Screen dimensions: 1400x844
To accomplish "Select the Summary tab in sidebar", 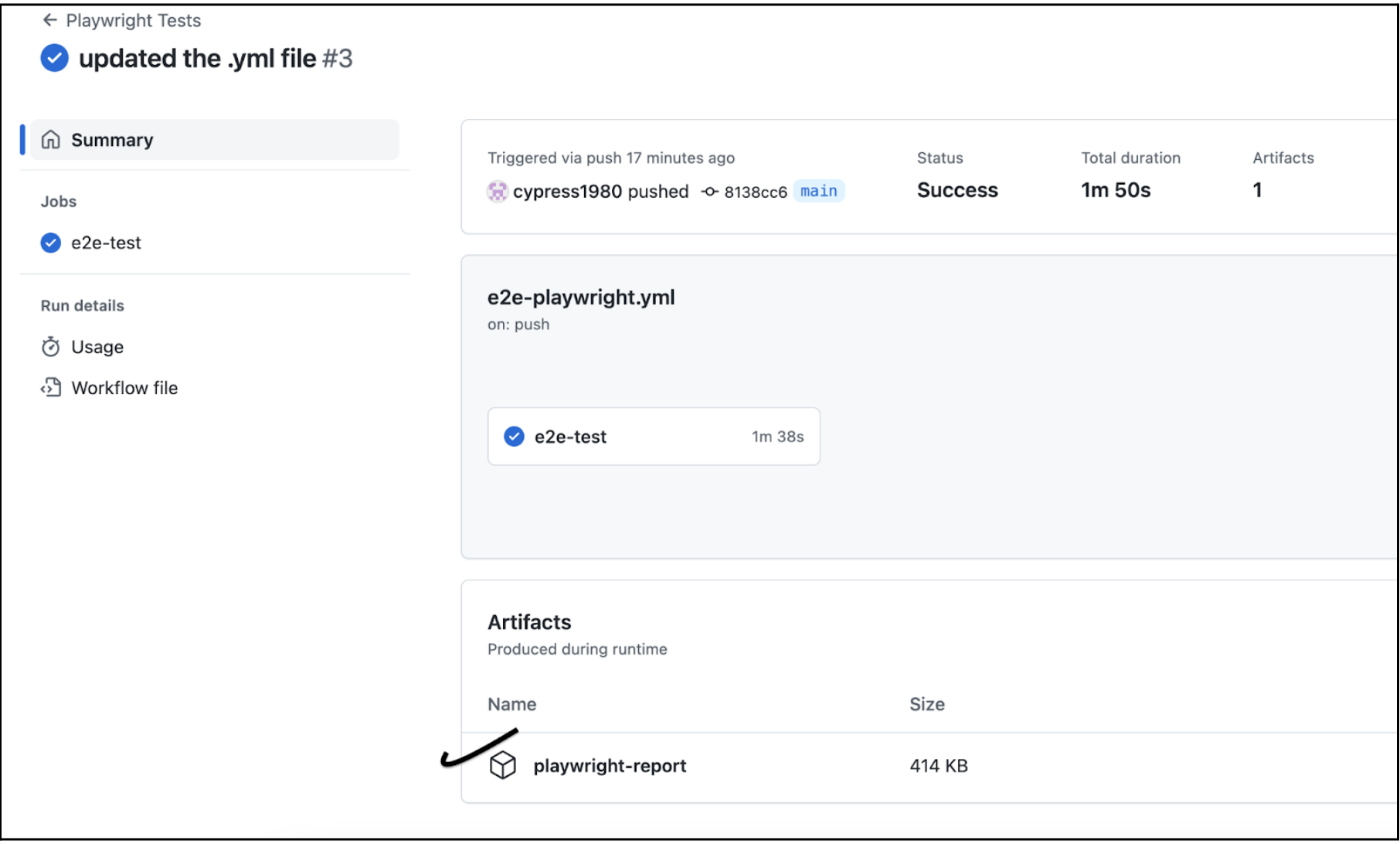I will [112, 140].
